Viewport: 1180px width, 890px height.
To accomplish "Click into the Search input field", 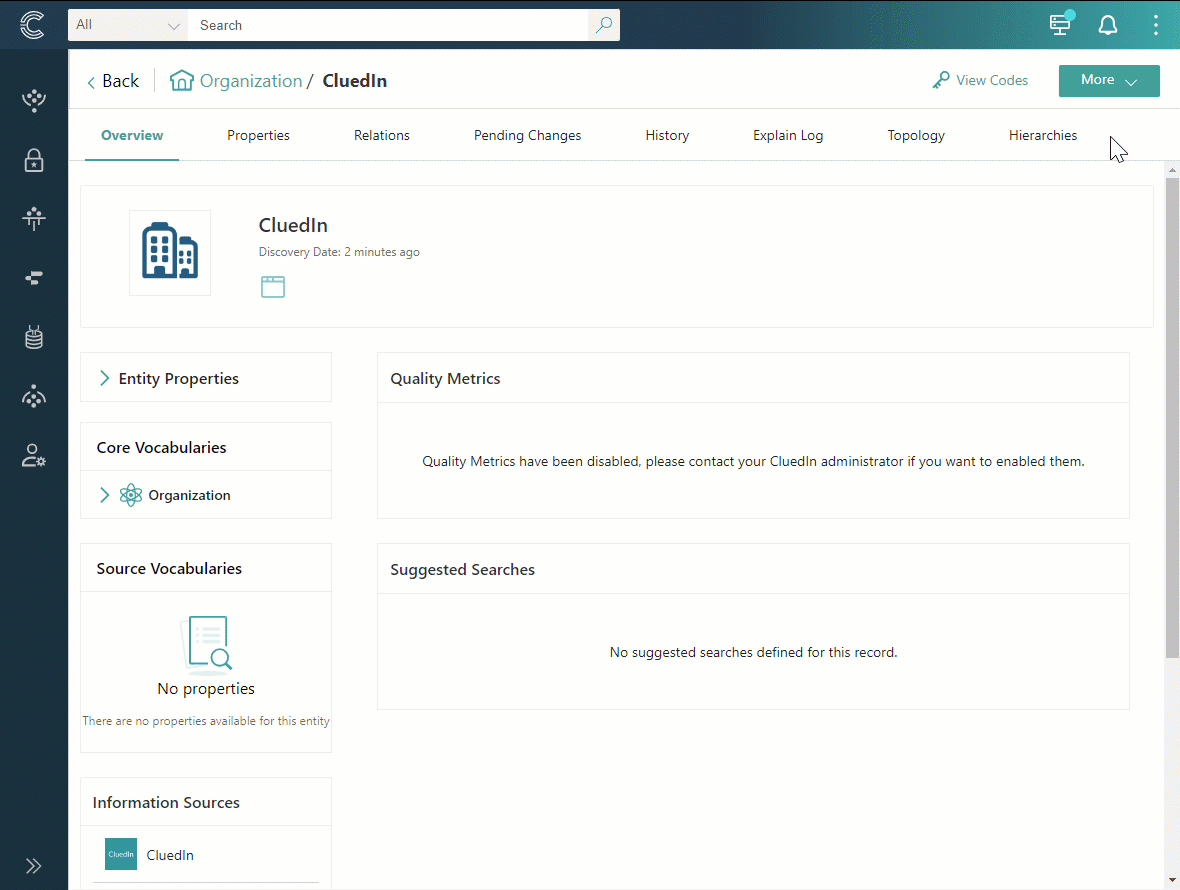I will pos(390,25).
